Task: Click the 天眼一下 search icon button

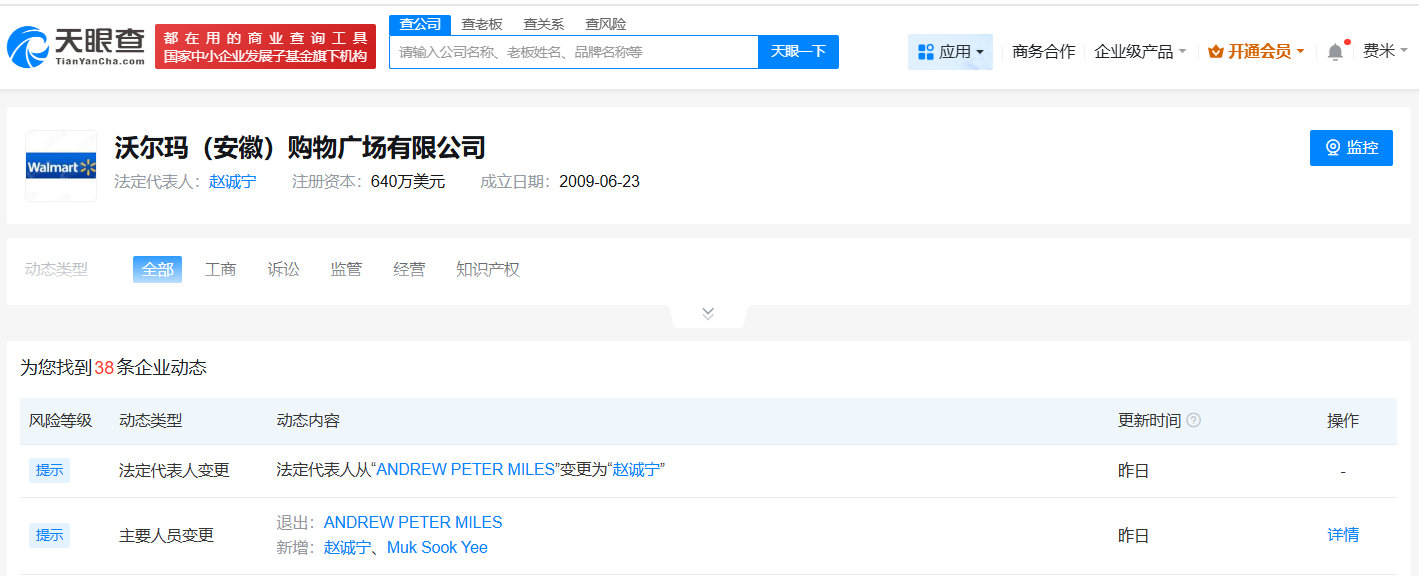Action: coord(797,51)
